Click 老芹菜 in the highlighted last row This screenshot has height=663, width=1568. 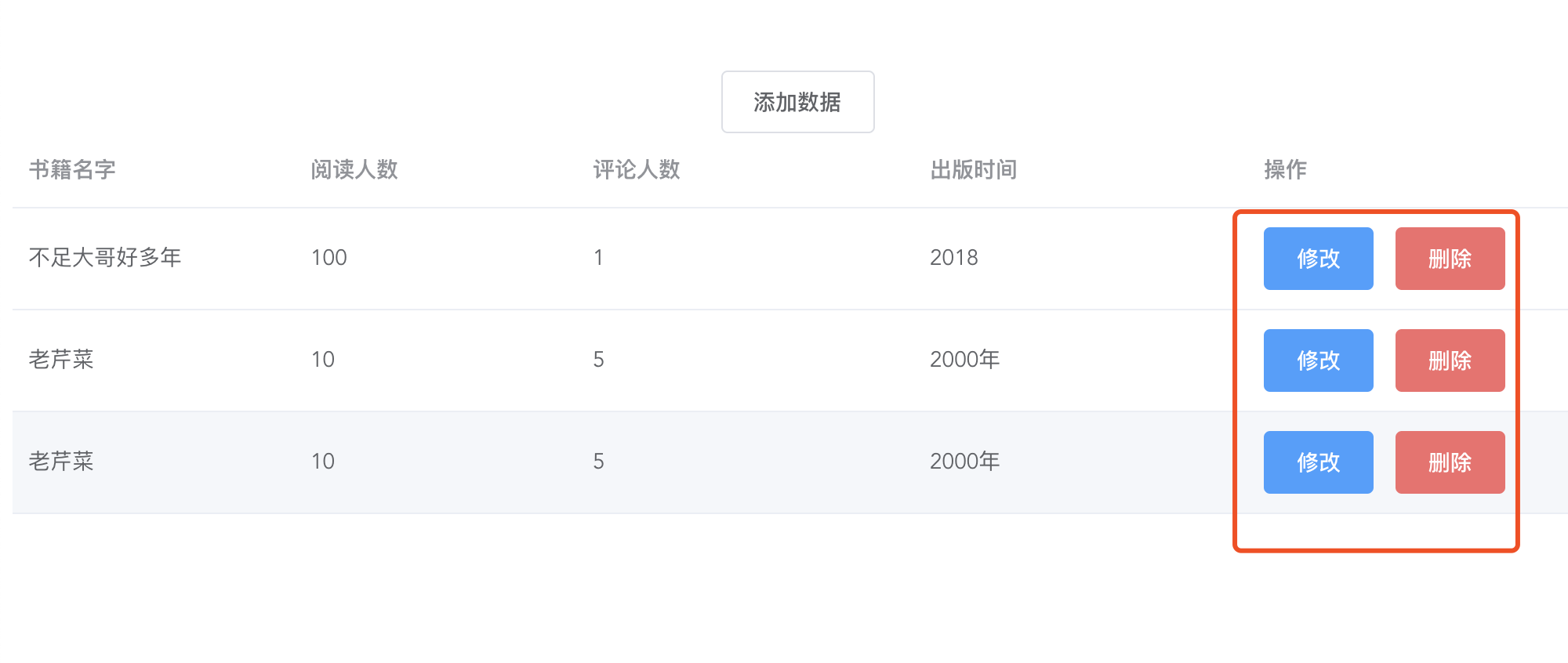tap(61, 461)
